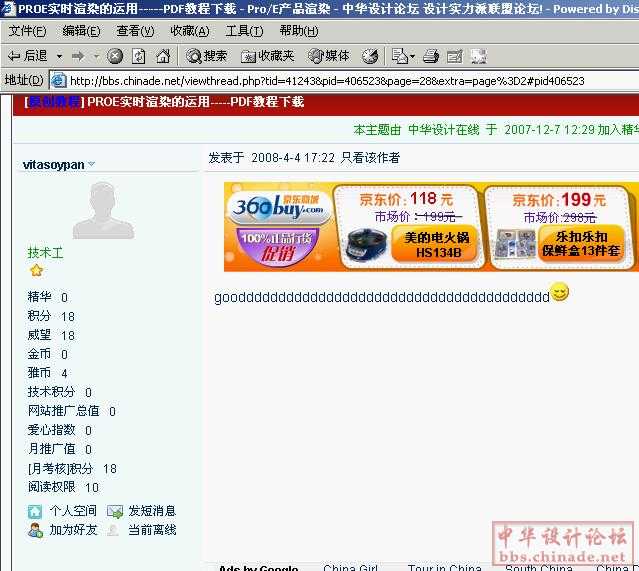This screenshot has height=571, width=639.
Task: Click the Stop loading icon
Action: tap(115, 56)
